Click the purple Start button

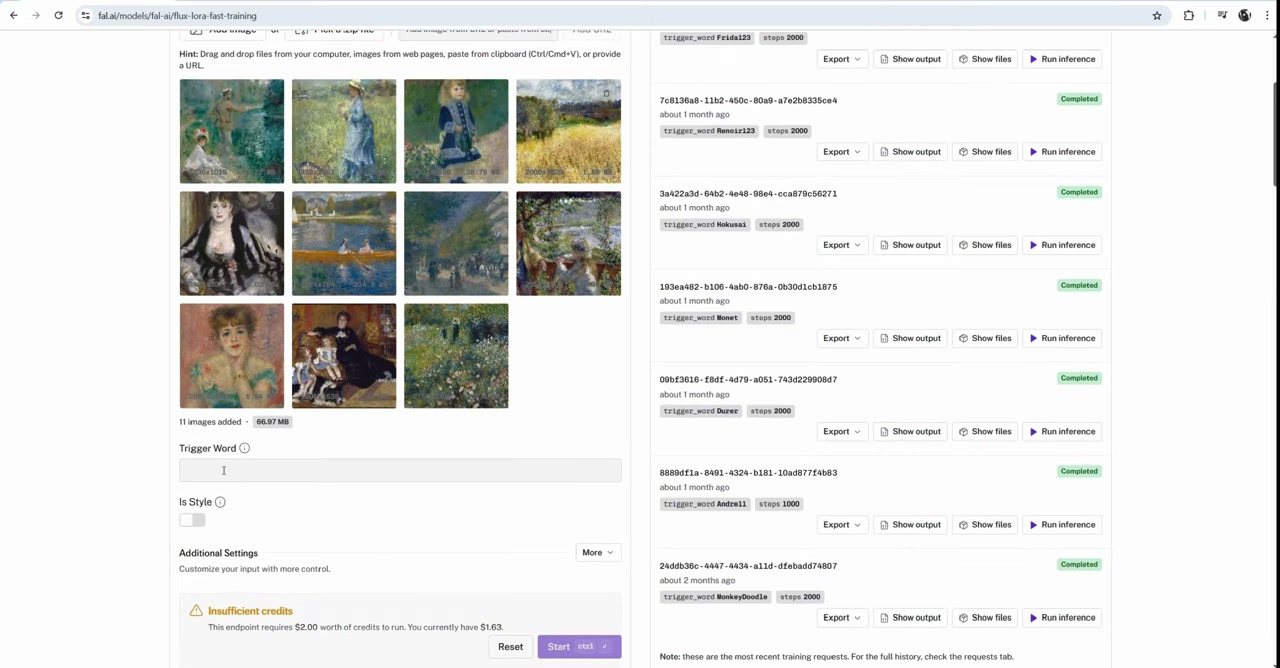579,646
